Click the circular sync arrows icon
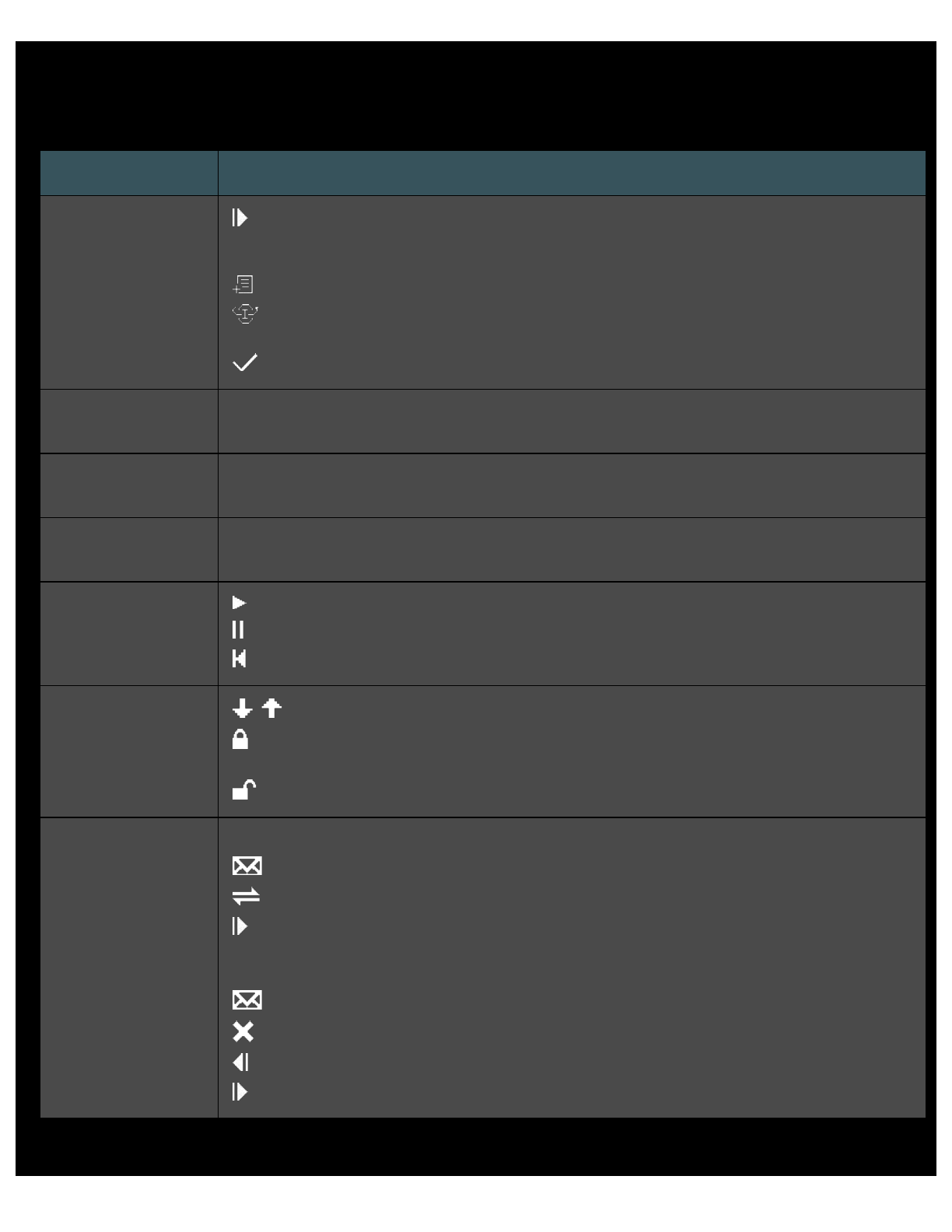Image resolution: width=952 pixels, height=1232 pixels. point(245,313)
